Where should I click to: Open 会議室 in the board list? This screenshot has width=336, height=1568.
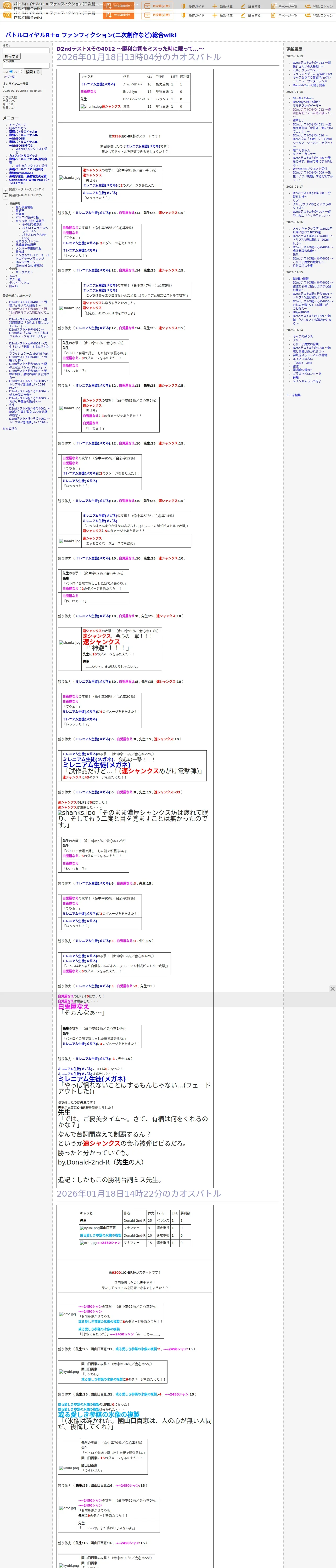click(20, 214)
